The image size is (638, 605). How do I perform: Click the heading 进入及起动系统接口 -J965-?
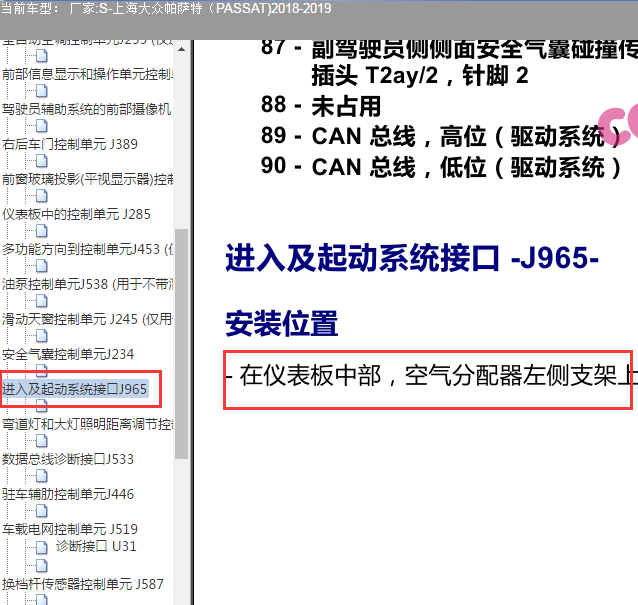(x=412, y=258)
